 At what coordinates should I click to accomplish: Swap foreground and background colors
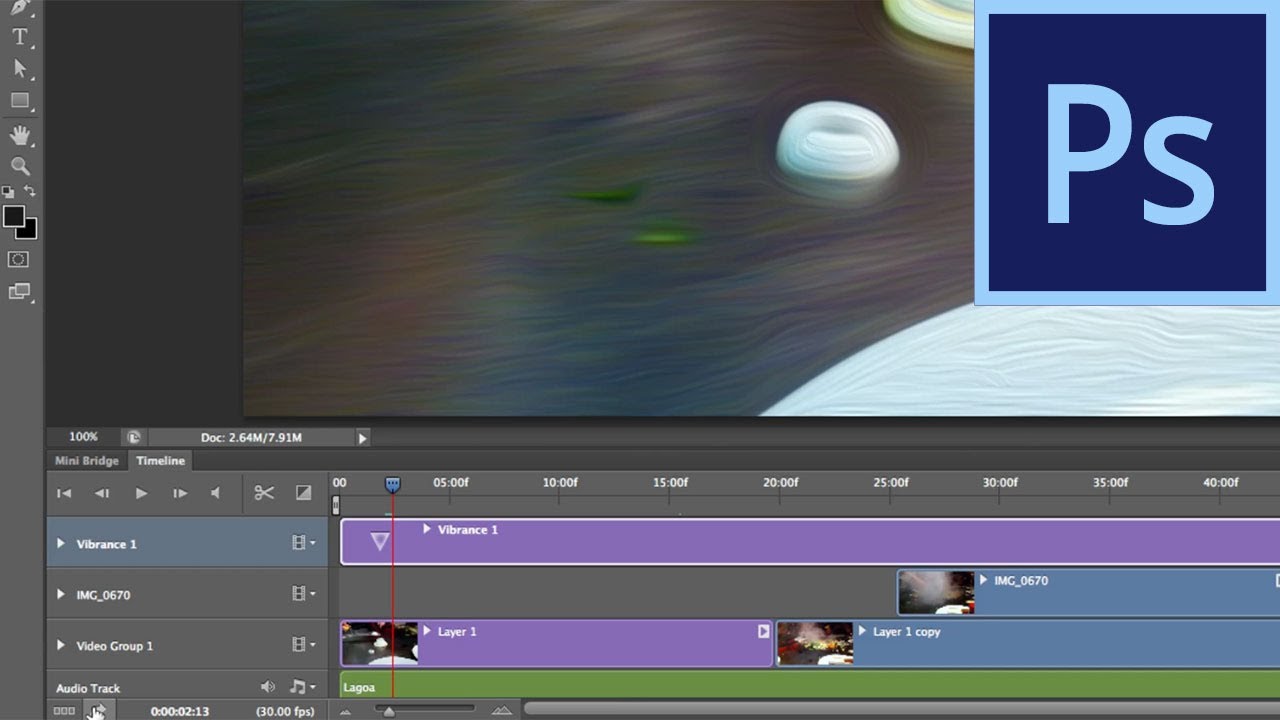(30, 191)
